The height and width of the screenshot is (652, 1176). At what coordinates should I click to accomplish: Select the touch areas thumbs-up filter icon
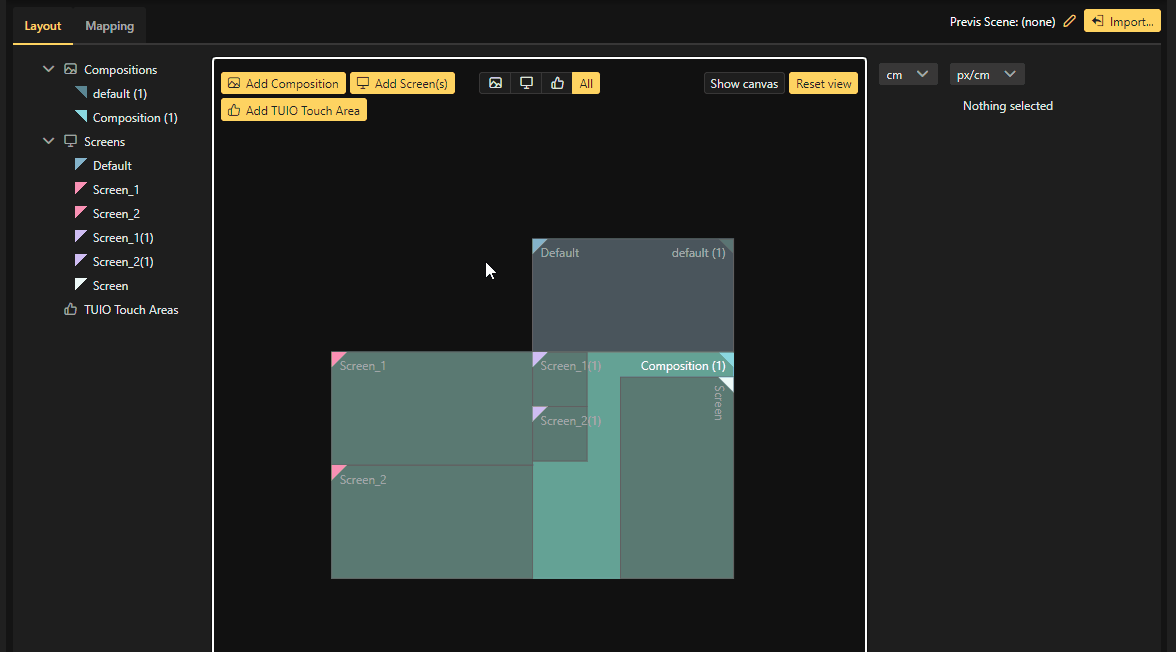[x=557, y=83]
